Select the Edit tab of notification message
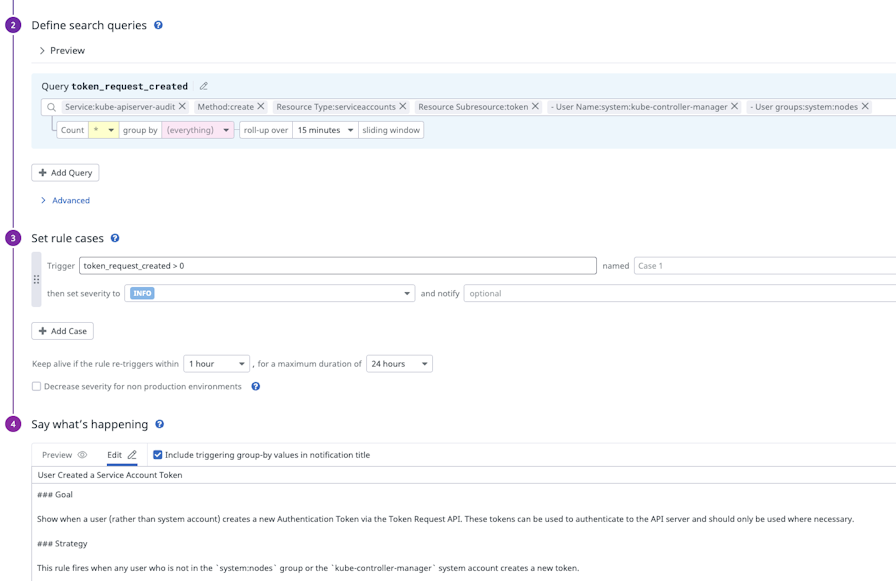The height and width of the screenshot is (581, 896). 121,455
